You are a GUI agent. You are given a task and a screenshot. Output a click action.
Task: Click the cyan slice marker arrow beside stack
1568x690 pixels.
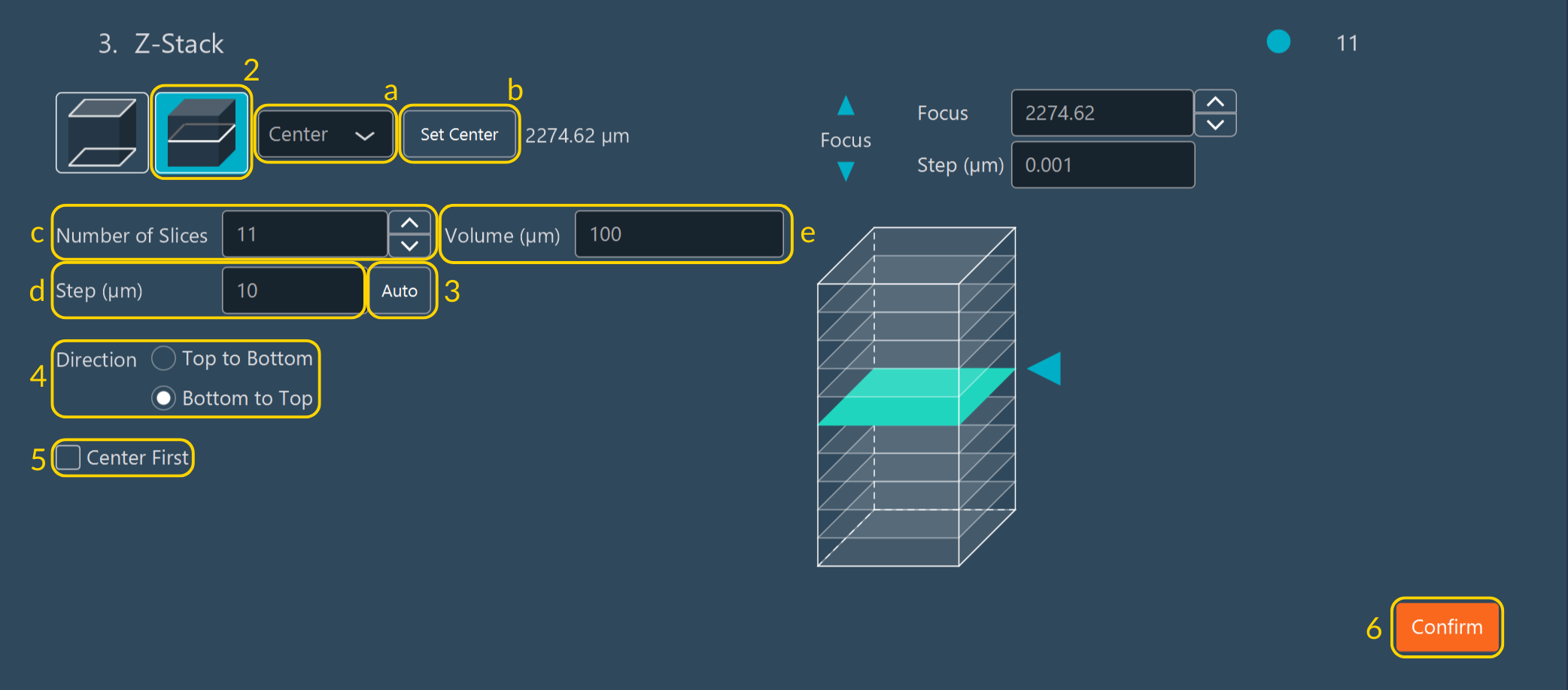1045,369
